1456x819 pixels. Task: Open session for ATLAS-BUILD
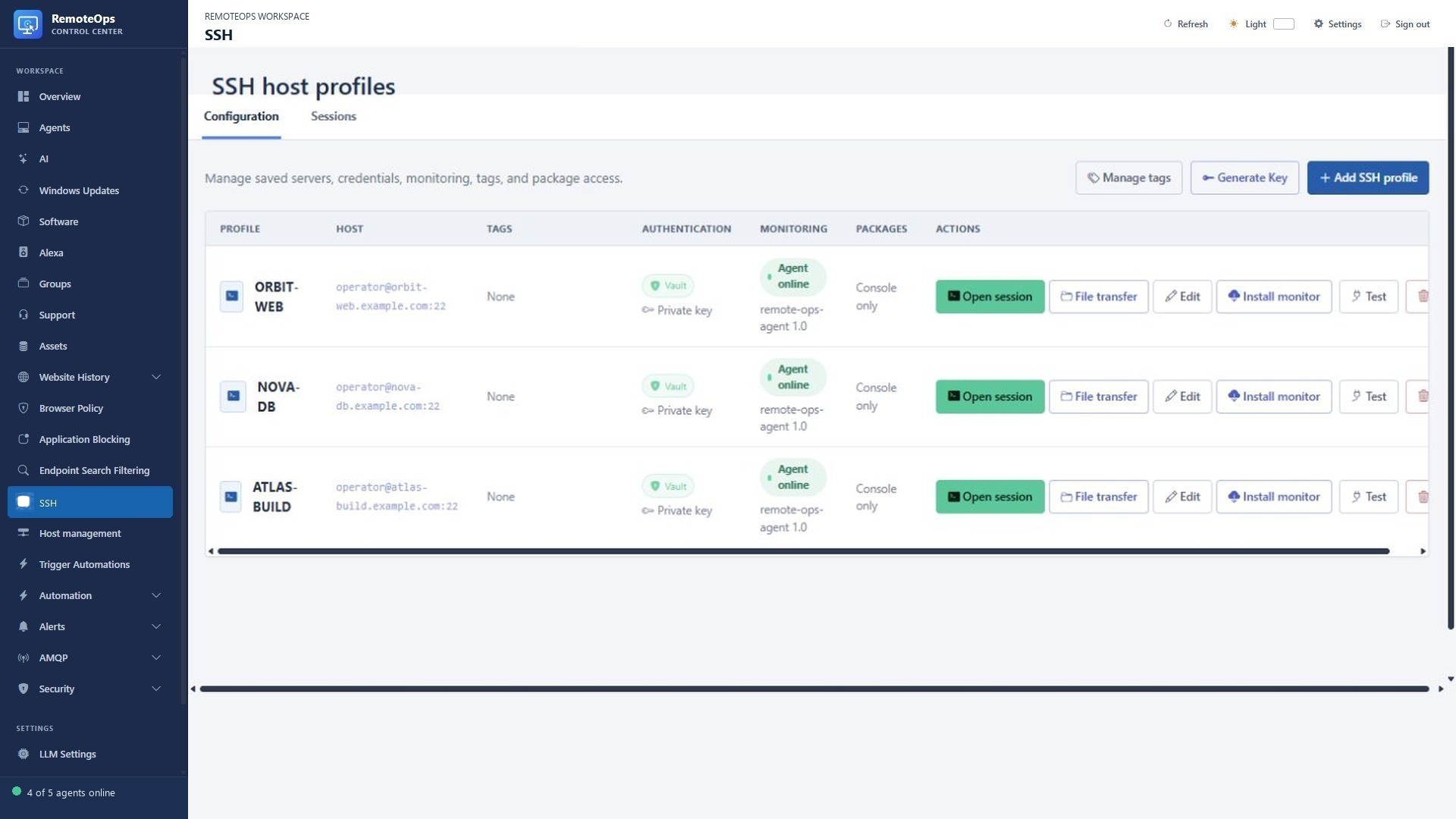990,497
